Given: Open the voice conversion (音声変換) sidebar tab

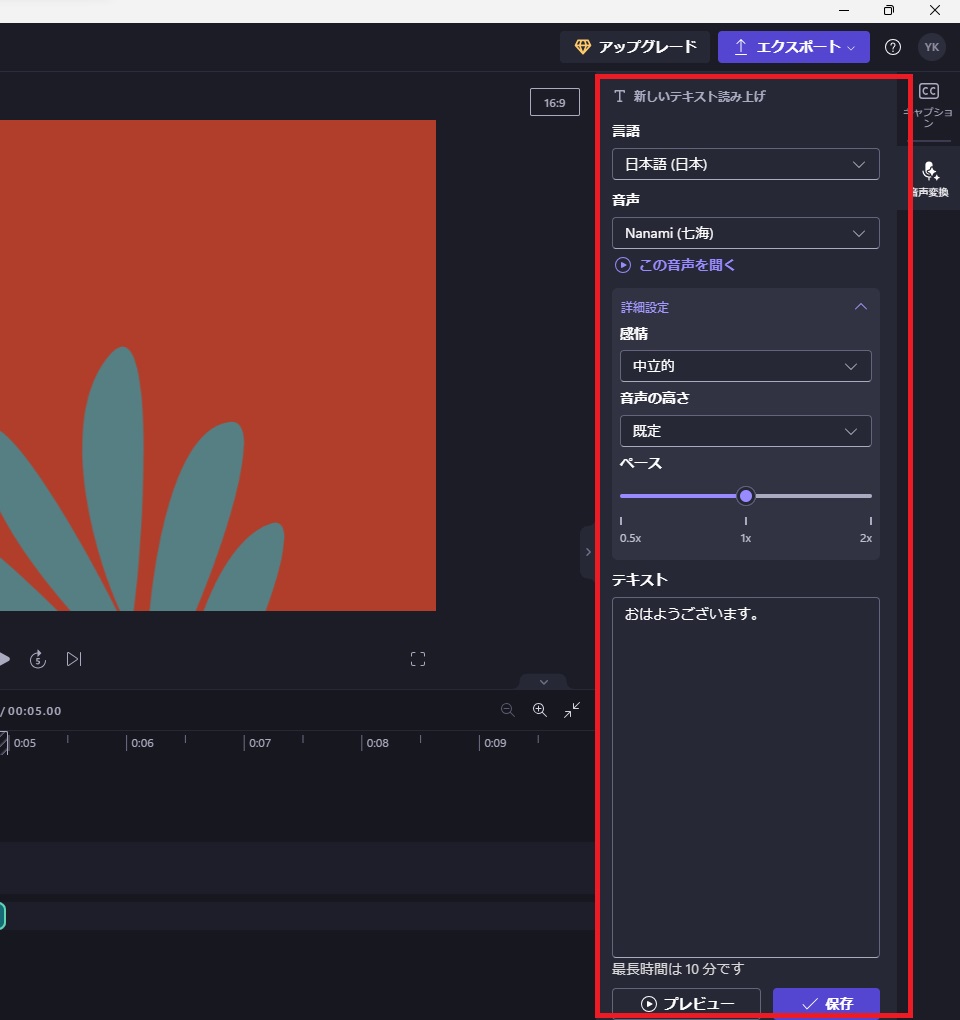Looking at the screenshot, I should coord(930,178).
